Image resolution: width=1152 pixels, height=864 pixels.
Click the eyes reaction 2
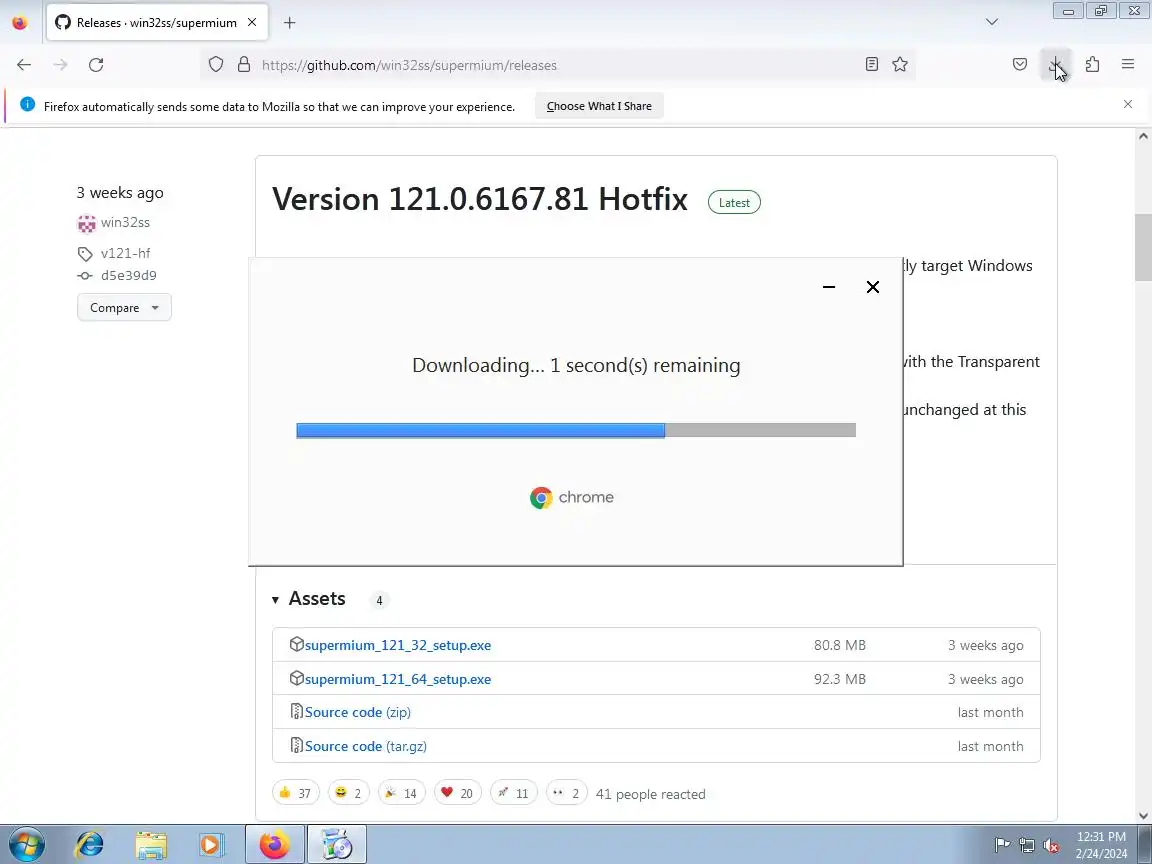pos(566,793)
